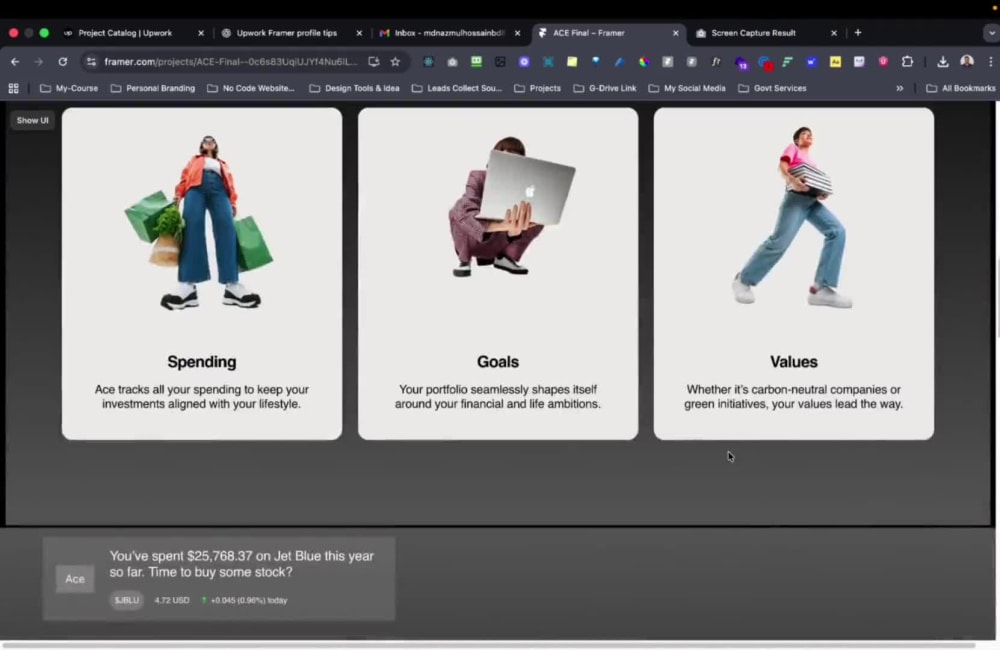Open the green robot-face extension icon
Image resolution: width=1000 pixels, height=650 pixels.
pyautogui.click(x=476, y=62)
